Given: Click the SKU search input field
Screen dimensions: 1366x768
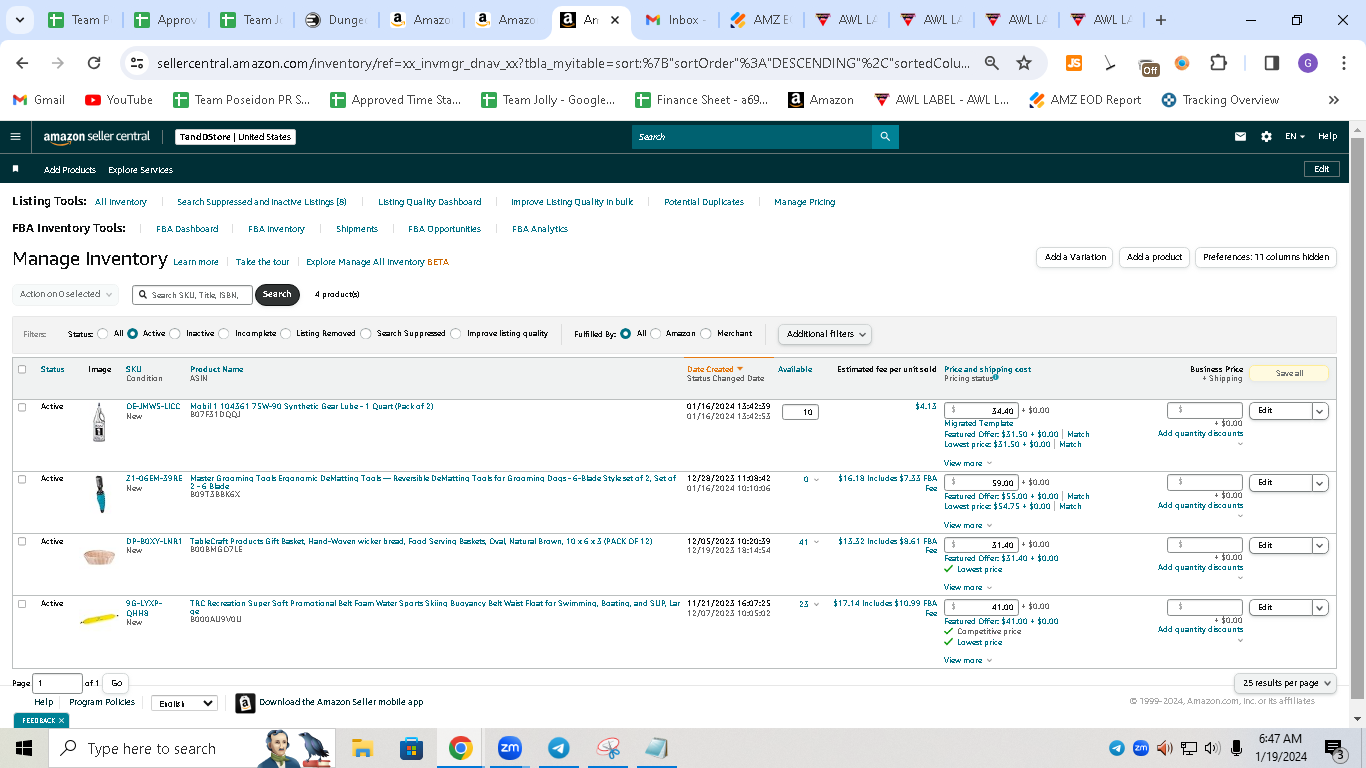Looking at the screenshot, I should pos(192,294).
